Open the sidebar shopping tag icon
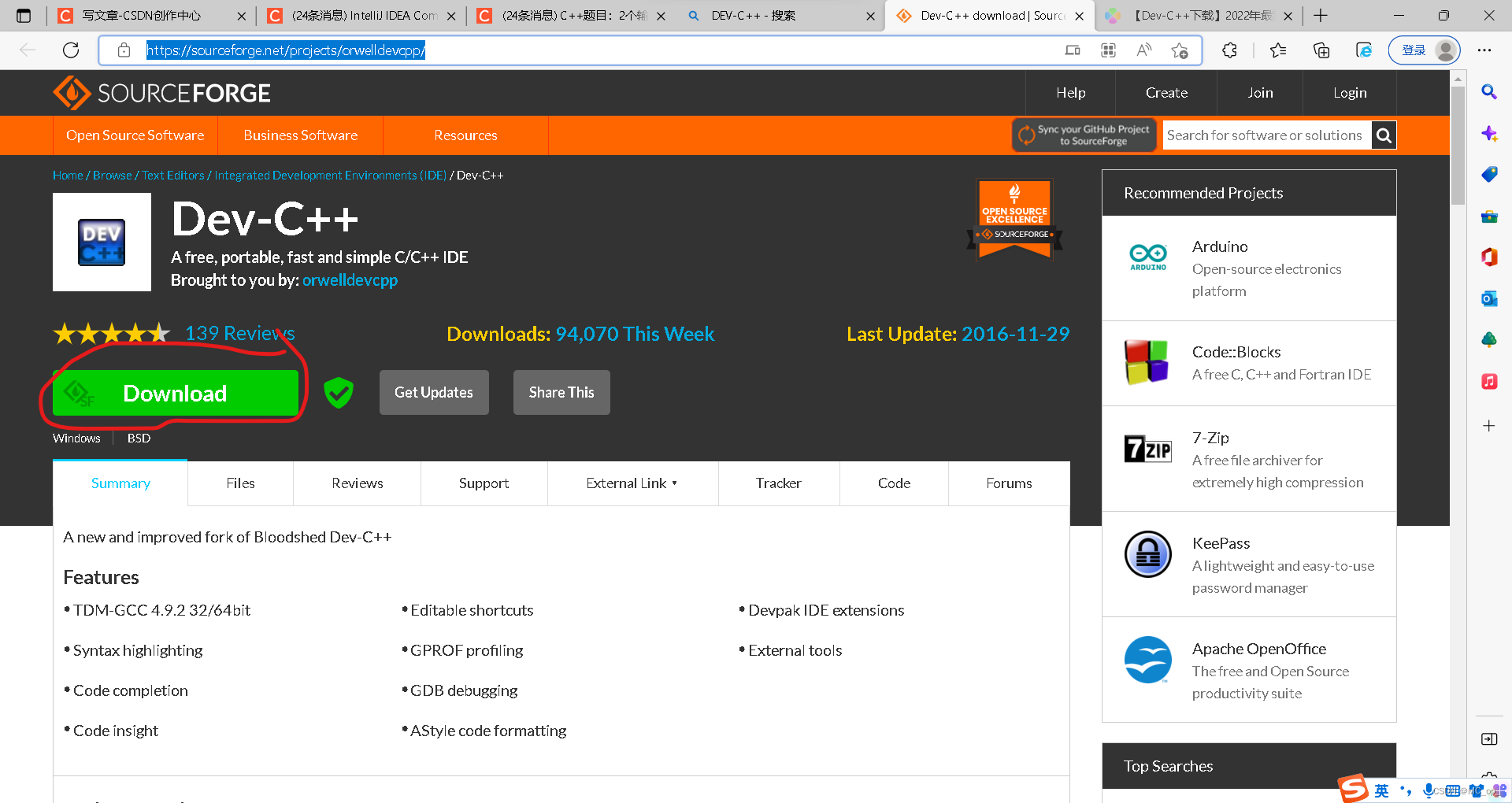The image size is (1512, 803). point(1488,174)
